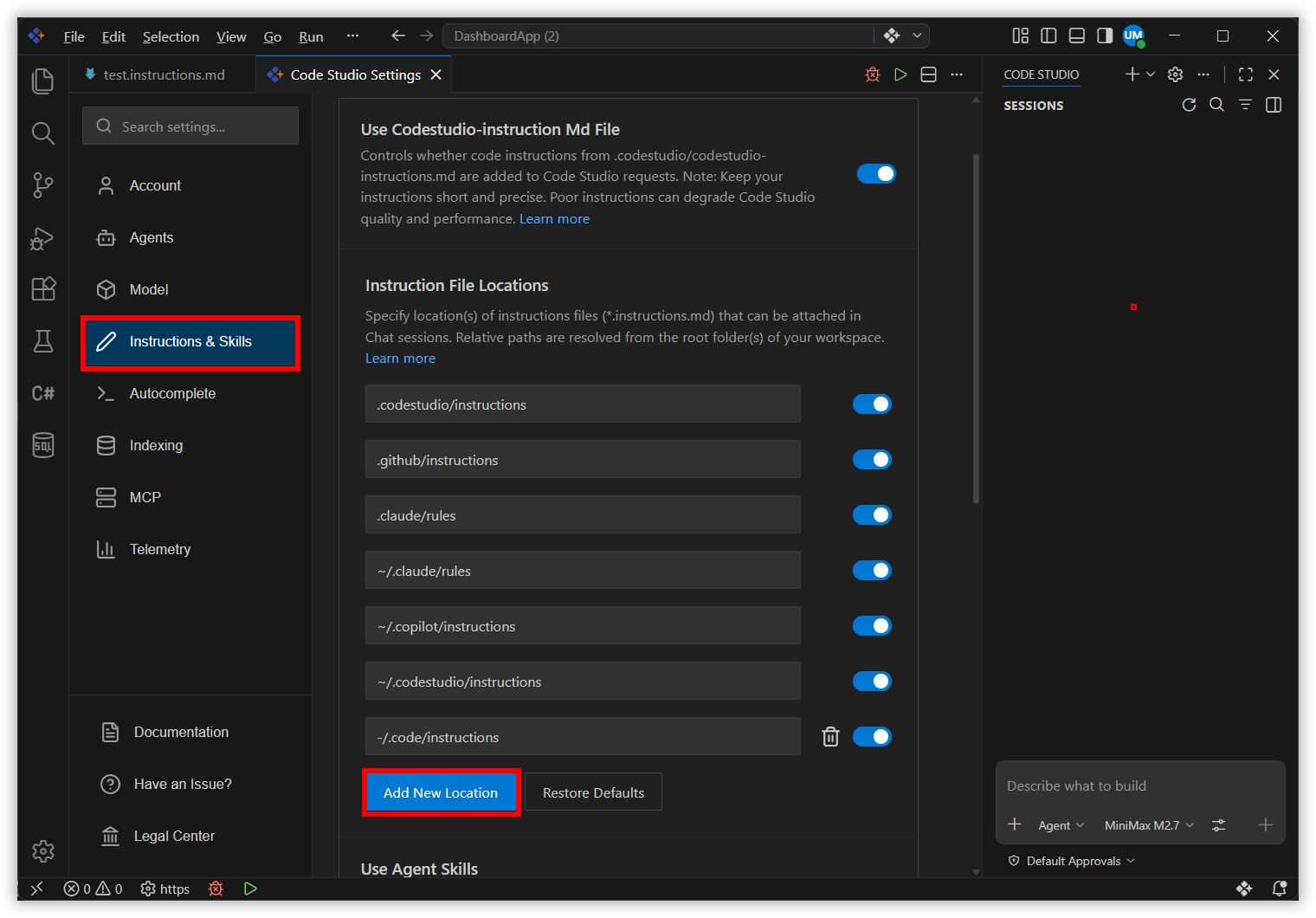
Task: Toggle the ~/.codestudio/instructions location
Action: pos(872,682)
